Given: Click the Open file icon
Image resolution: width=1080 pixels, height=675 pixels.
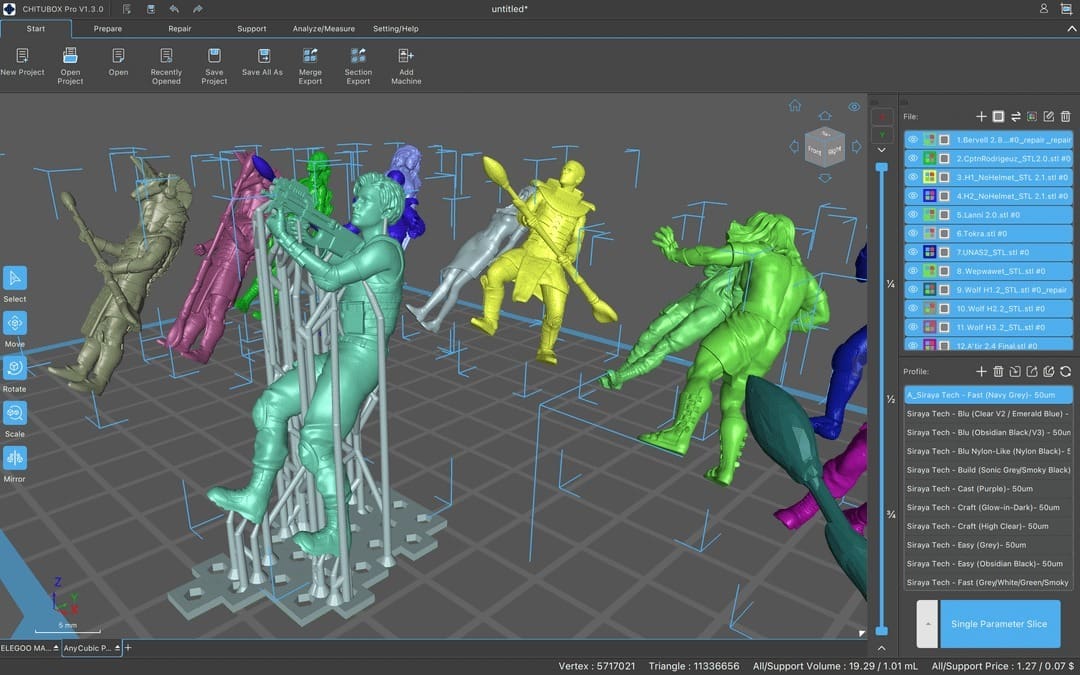Looking at the screenshot, I should pyautogui.click(x=118, y=56).
